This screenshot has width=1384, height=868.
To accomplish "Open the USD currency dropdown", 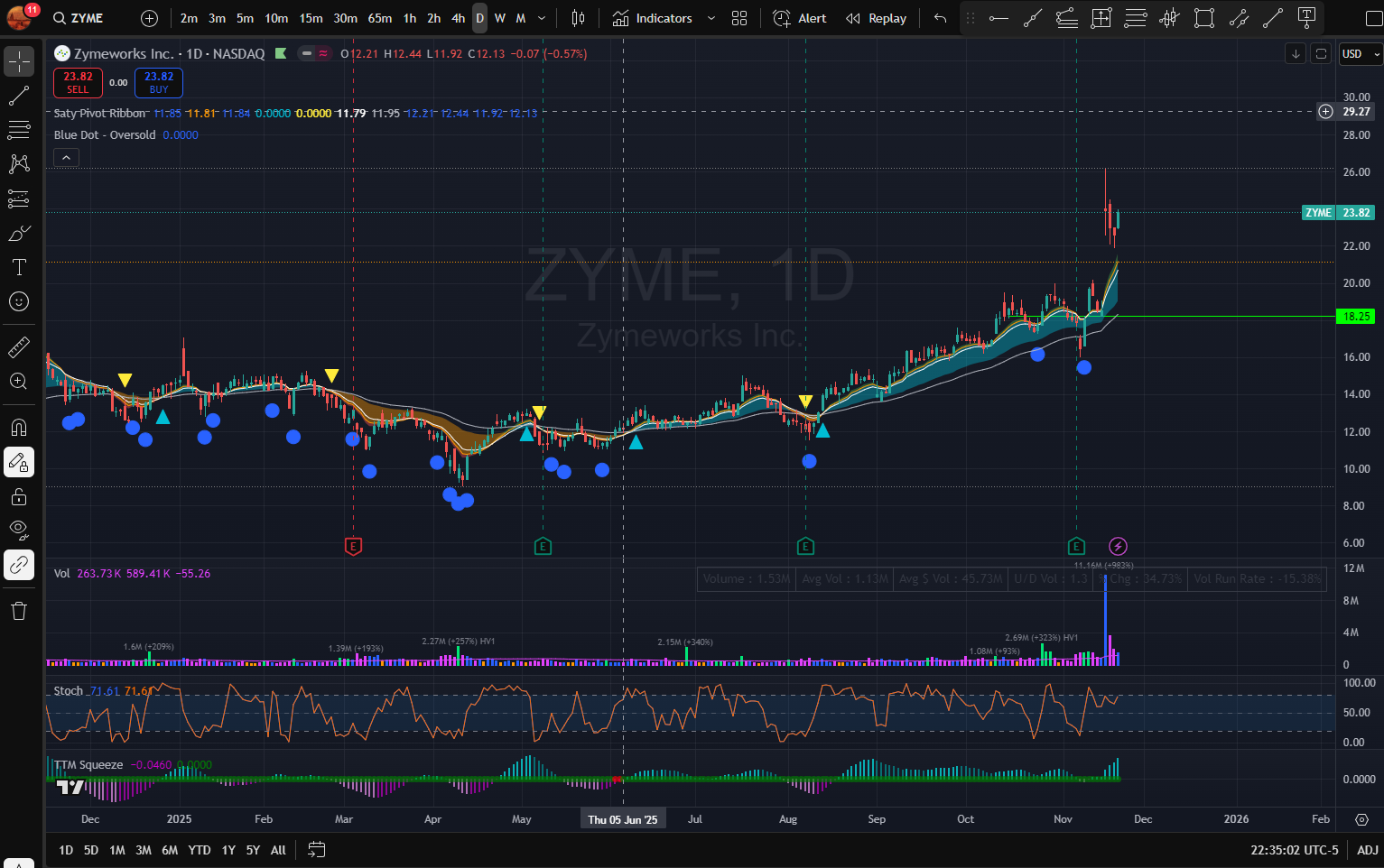I will click(1361, 54).
